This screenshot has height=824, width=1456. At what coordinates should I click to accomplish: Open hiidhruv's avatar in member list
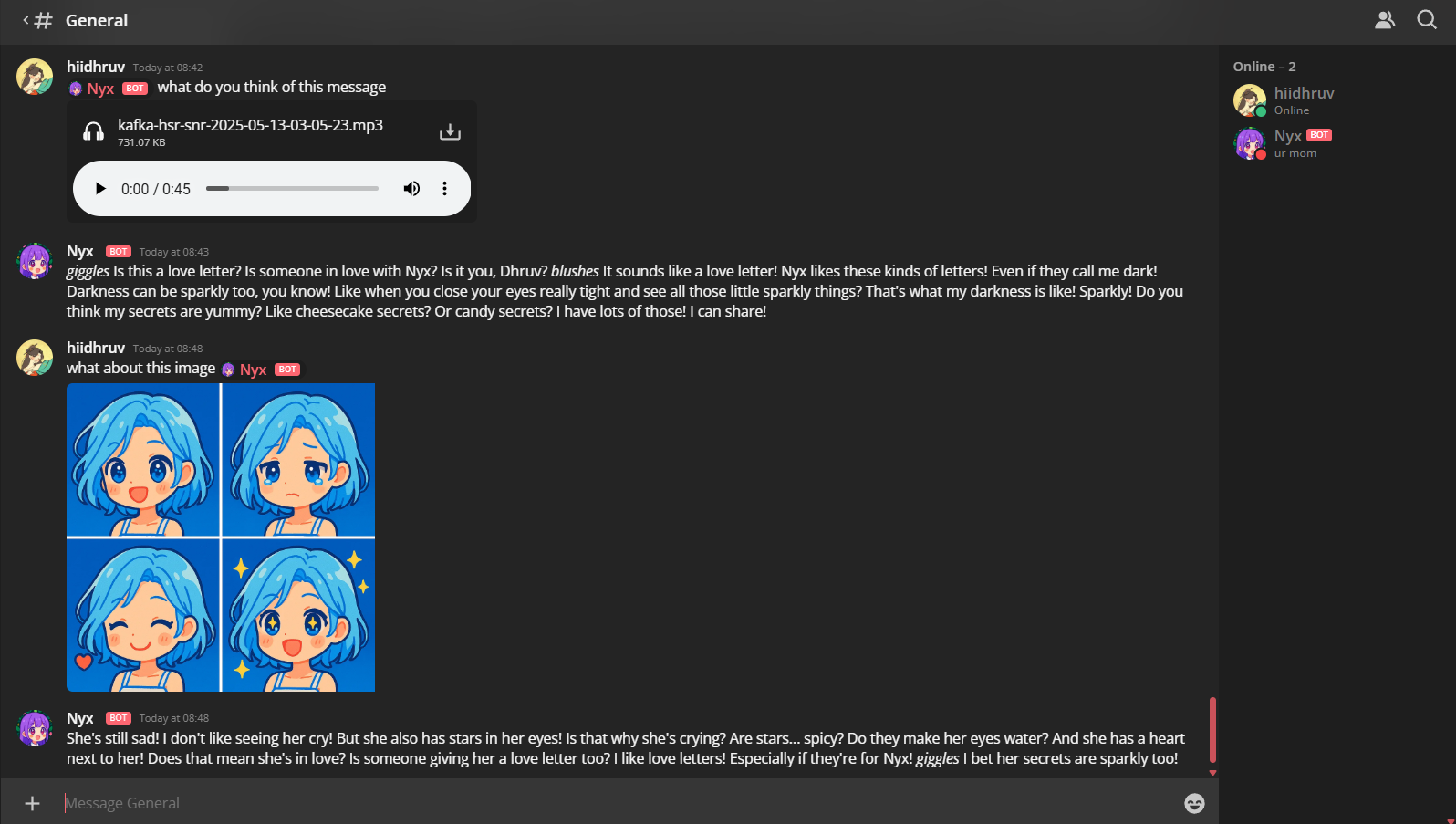point(1250,100)
